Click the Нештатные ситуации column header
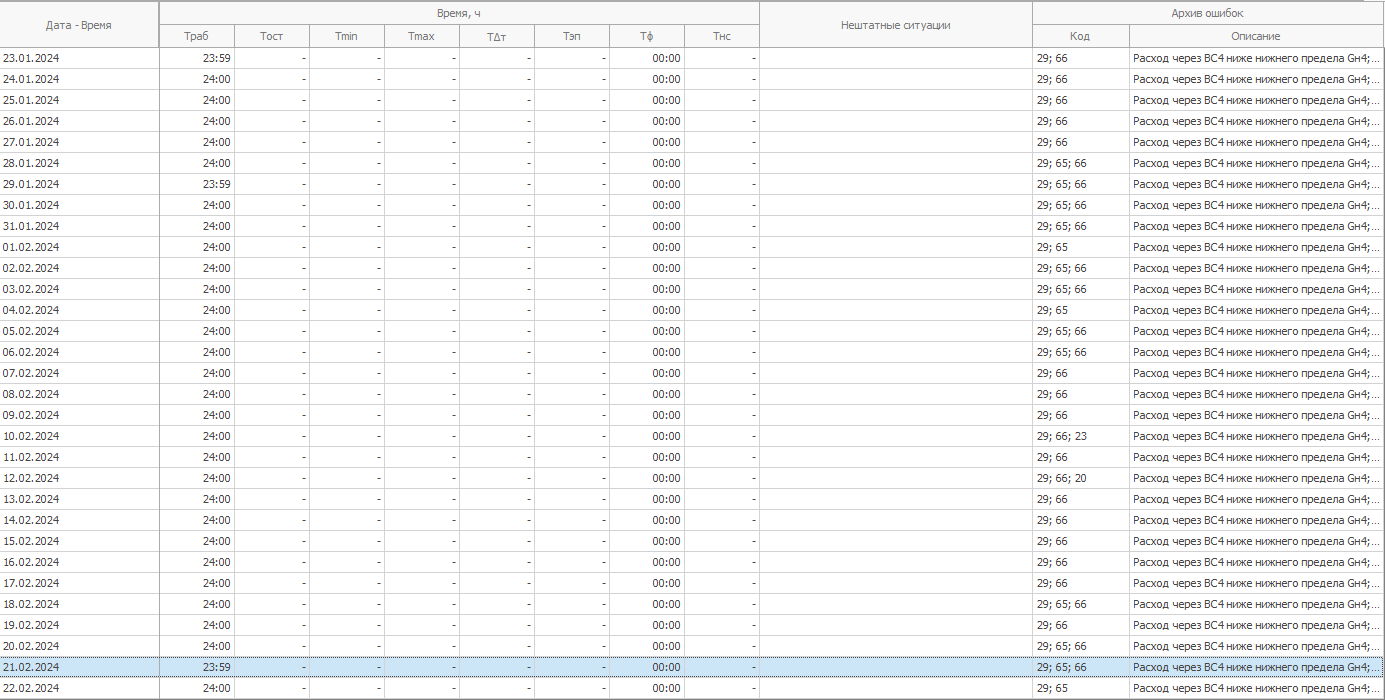The height and width of the screenshot is (700, 1385). point(896,25)
